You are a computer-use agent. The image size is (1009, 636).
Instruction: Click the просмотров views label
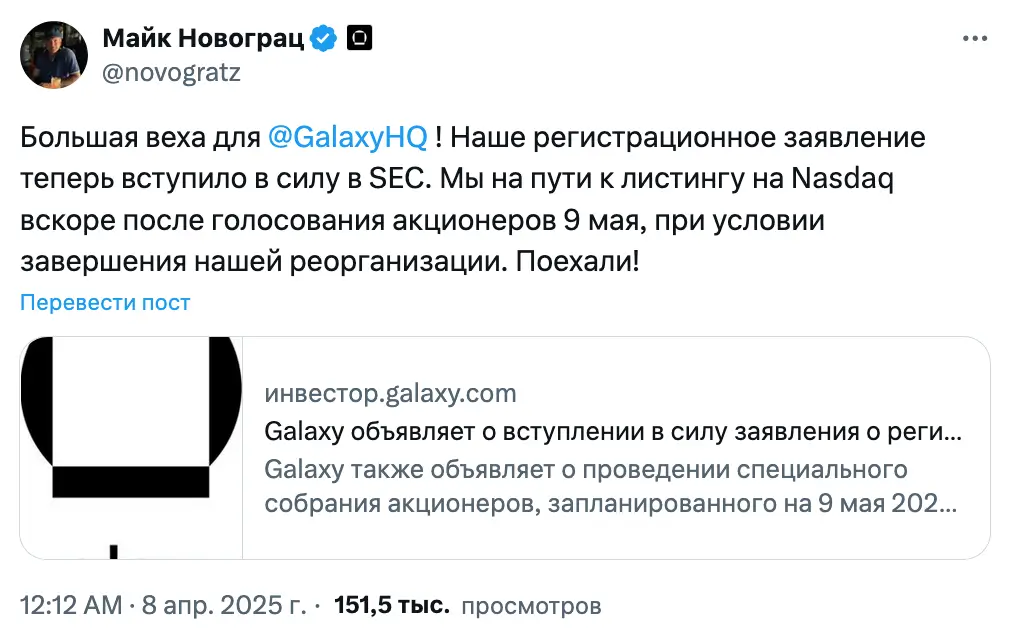tap(532, 605)
